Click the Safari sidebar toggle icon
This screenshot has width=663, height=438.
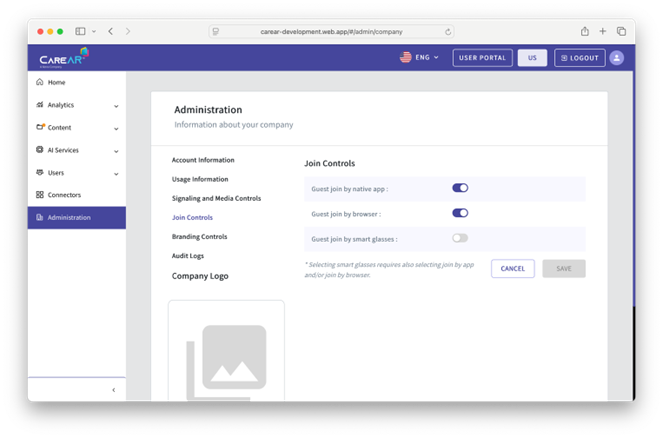pyautogui.click(x=81, y=31)
